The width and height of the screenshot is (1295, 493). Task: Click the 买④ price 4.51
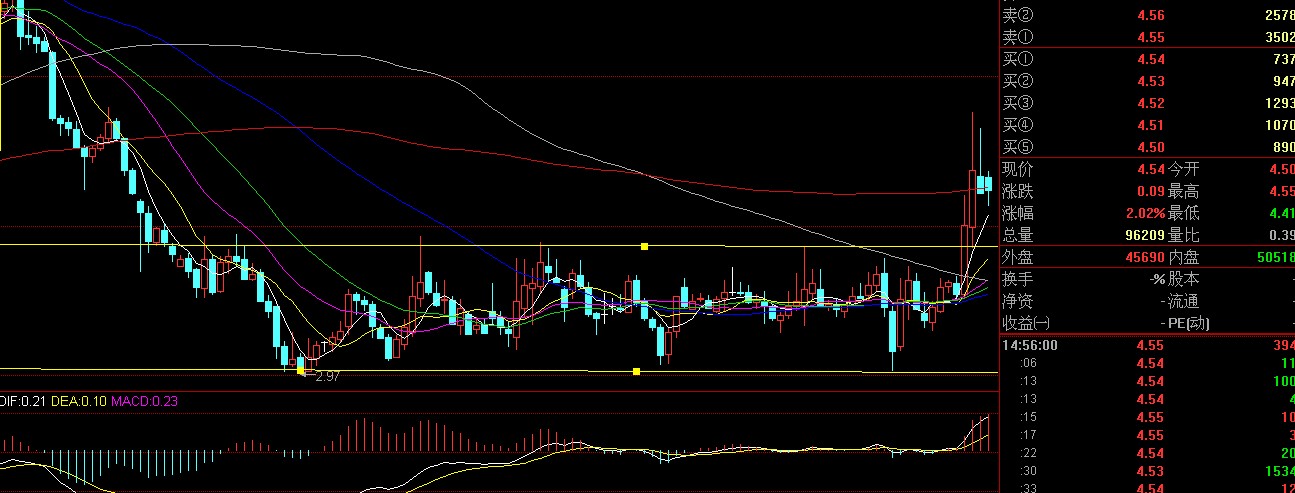pyautogui.click(x=1150, y=125)
